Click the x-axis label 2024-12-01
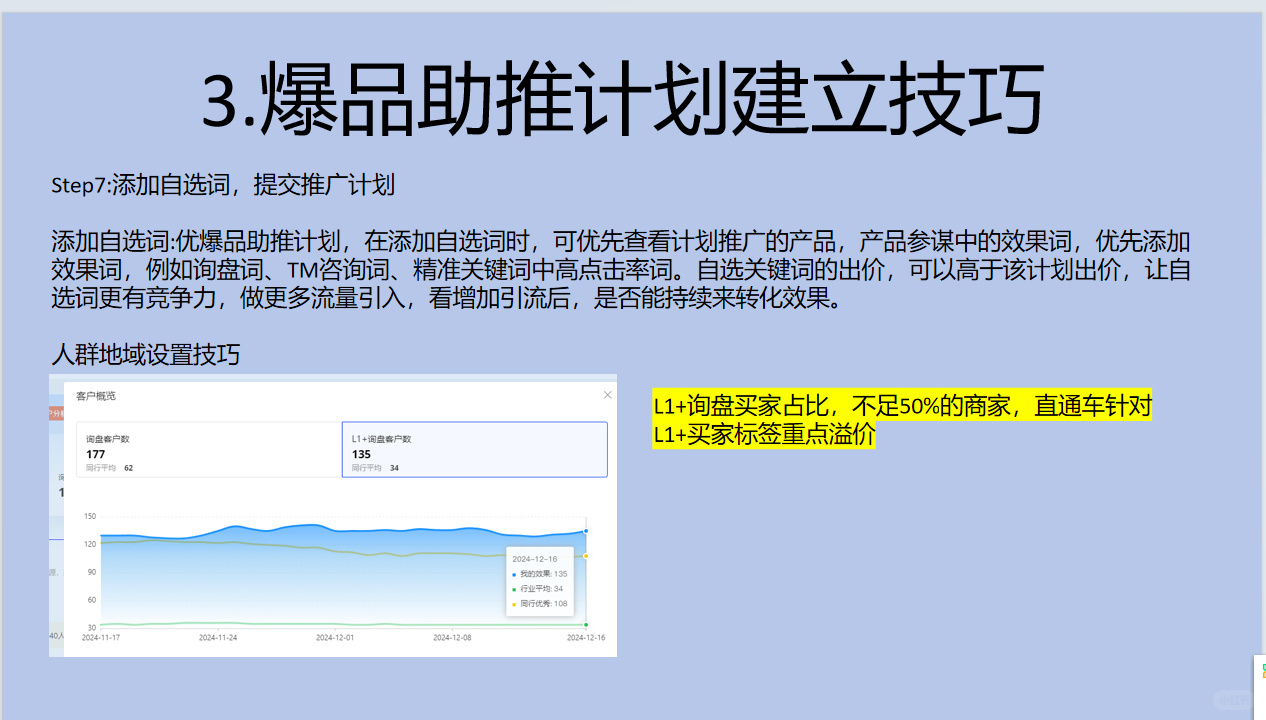The width and height of the screenshot is (1266, 720). pyautogui.click(x=335, y=637)
